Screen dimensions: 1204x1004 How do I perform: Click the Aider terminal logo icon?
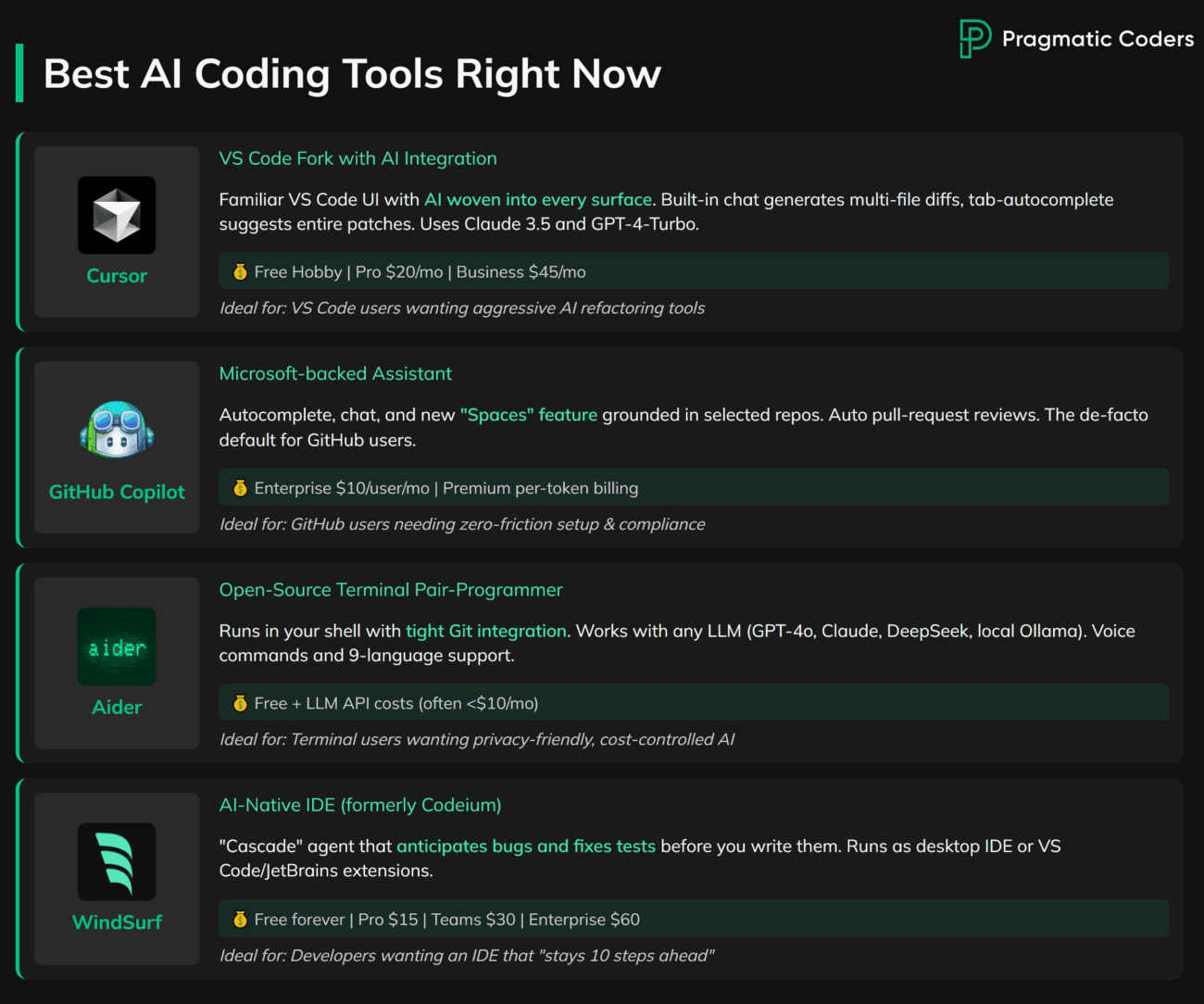tap(117, 646)
